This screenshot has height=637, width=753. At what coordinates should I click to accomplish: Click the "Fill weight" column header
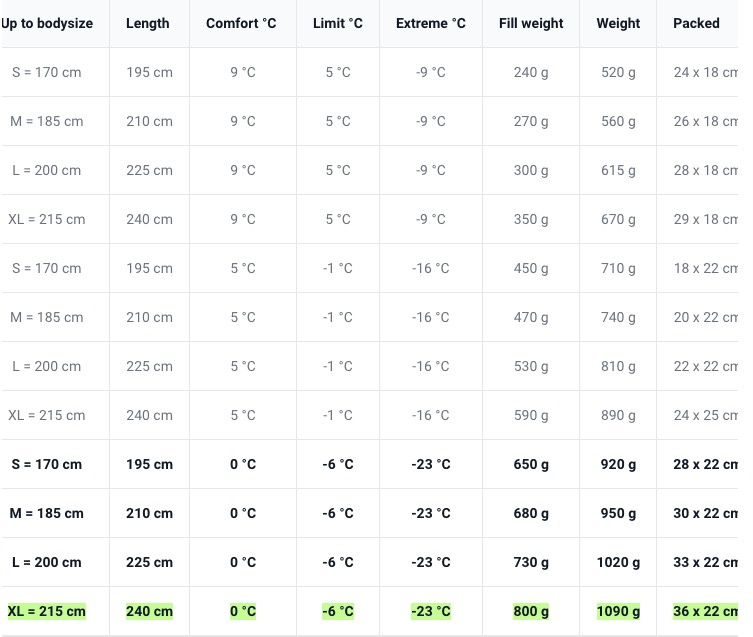(x=531, y=23)
